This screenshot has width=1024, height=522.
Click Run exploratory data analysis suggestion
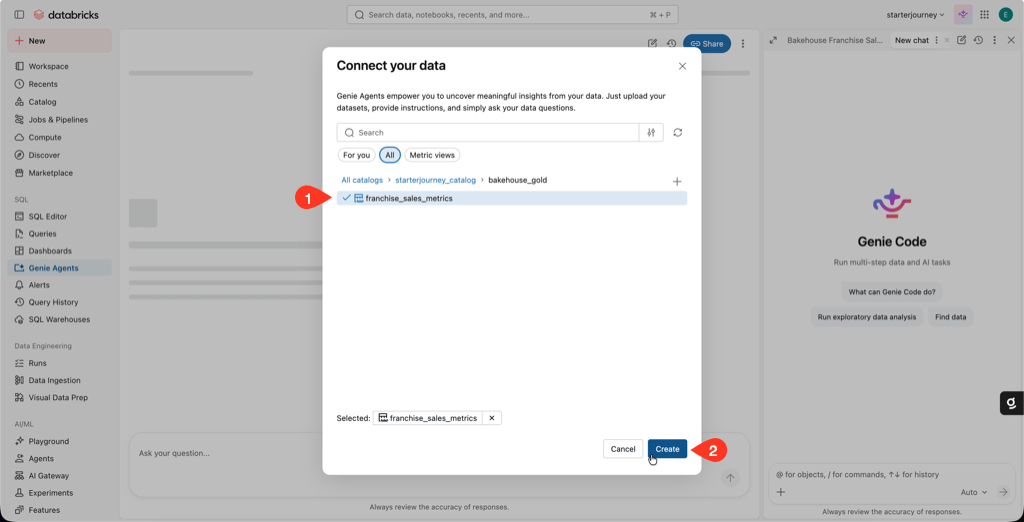[x=867, y=317]
